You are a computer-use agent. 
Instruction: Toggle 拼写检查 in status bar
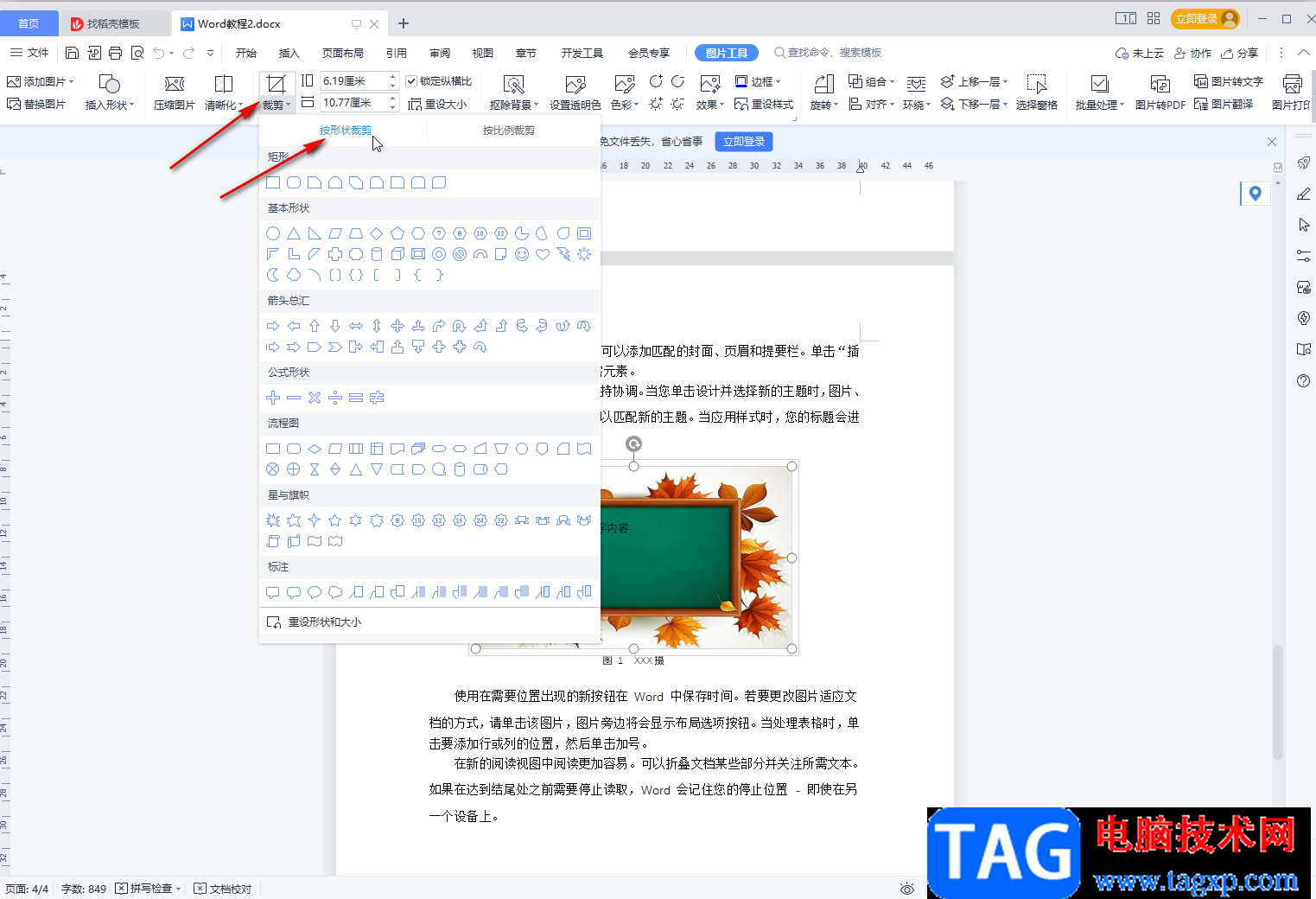(148, 889)
